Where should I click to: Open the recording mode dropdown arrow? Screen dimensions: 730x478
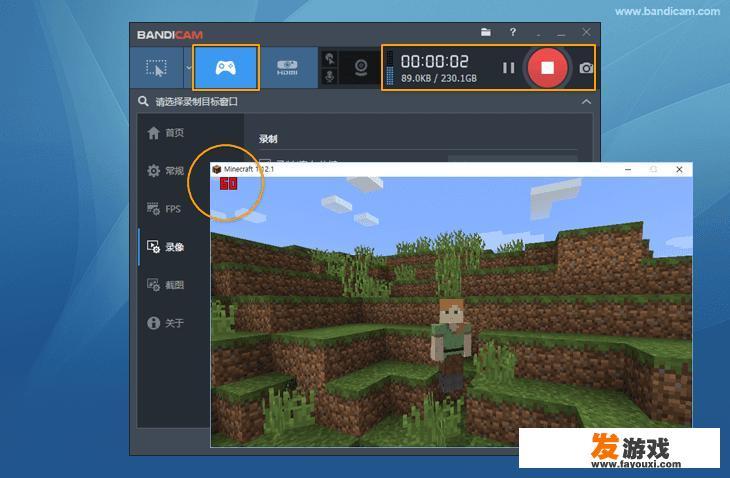pos(189,68)
